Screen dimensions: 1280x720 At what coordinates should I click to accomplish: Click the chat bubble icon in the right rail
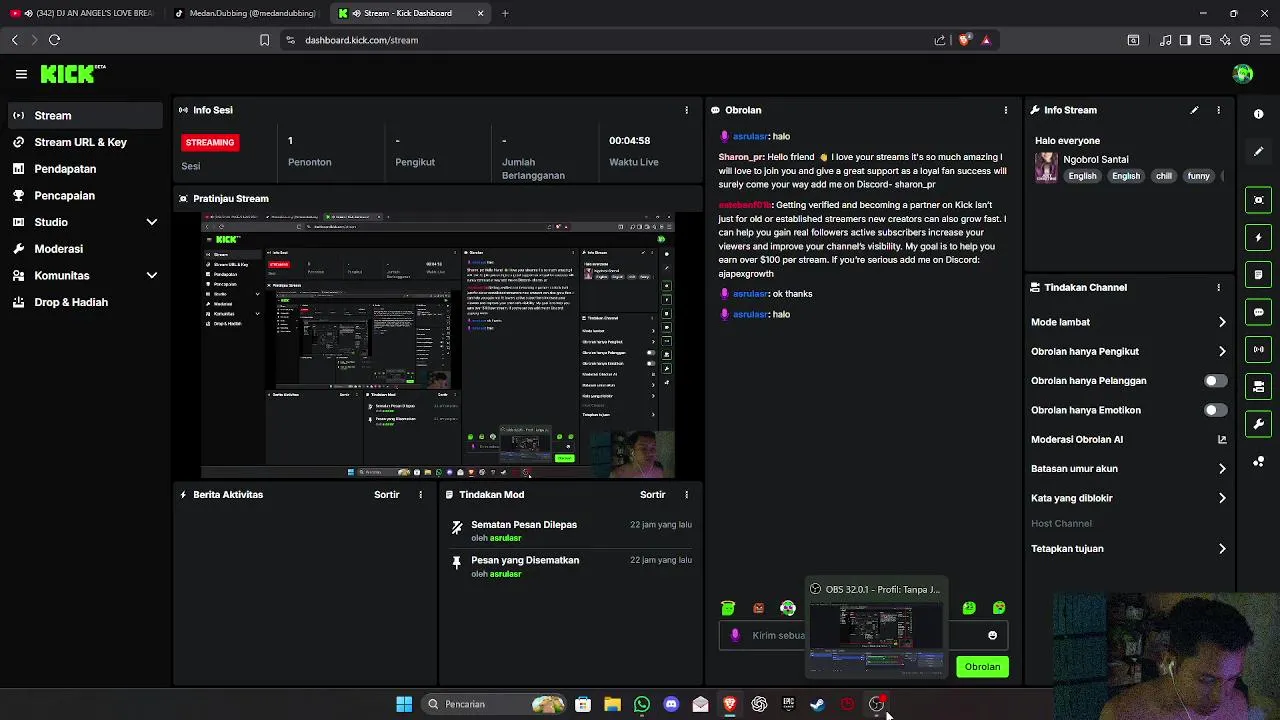click(1259, 312)
